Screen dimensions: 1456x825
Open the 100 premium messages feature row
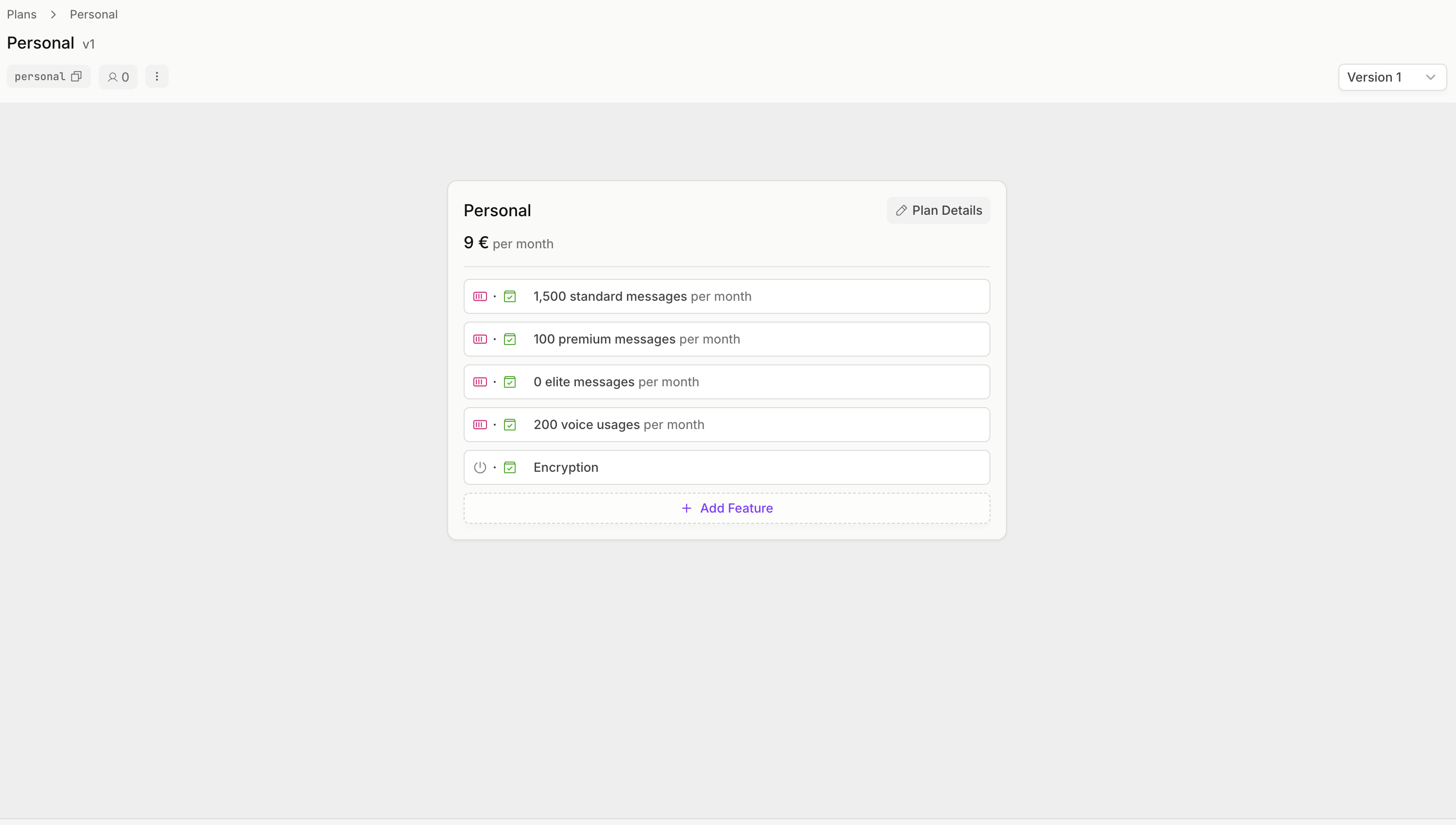727,340
